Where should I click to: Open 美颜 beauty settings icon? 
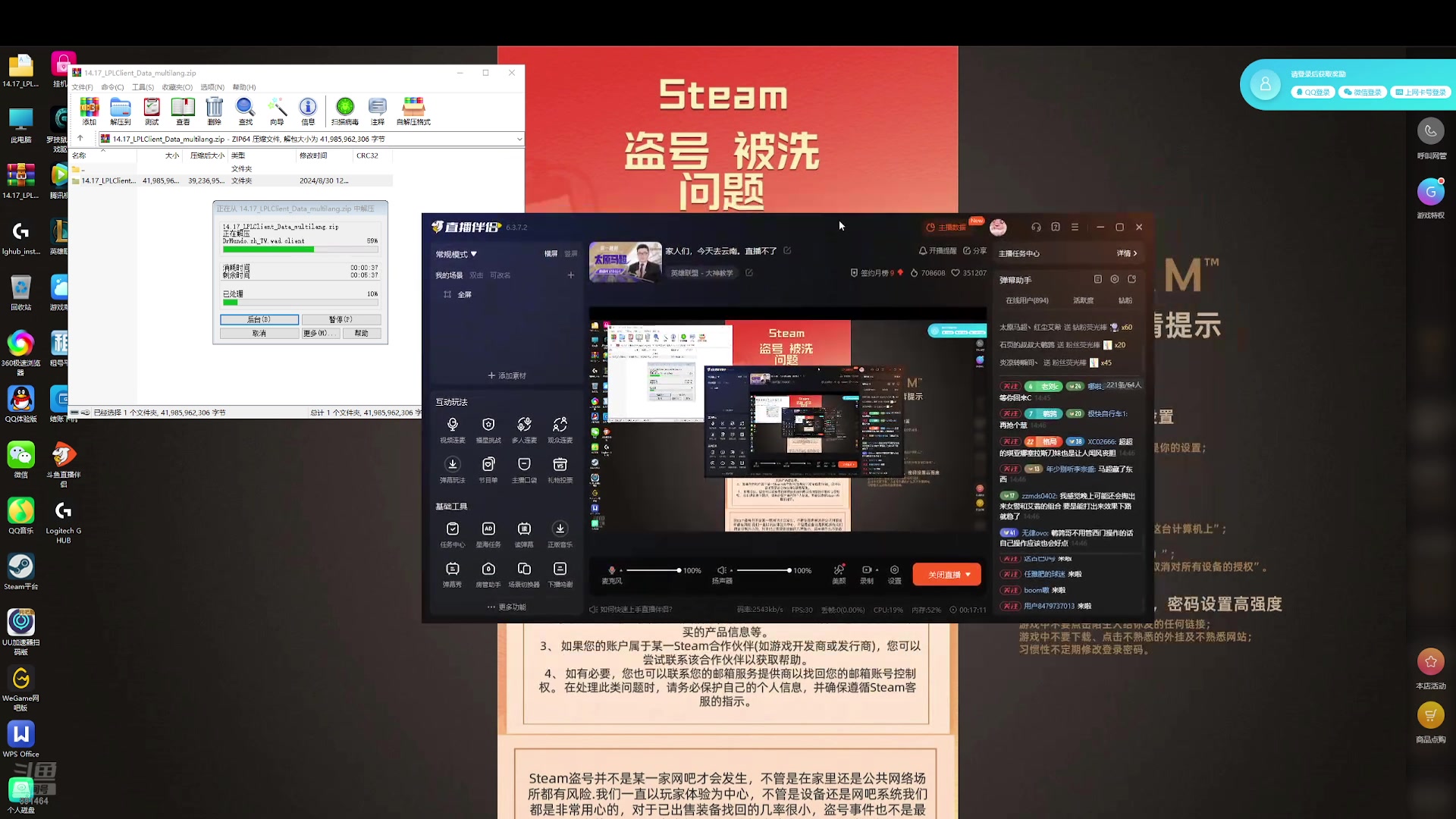[x=839, y=574]
